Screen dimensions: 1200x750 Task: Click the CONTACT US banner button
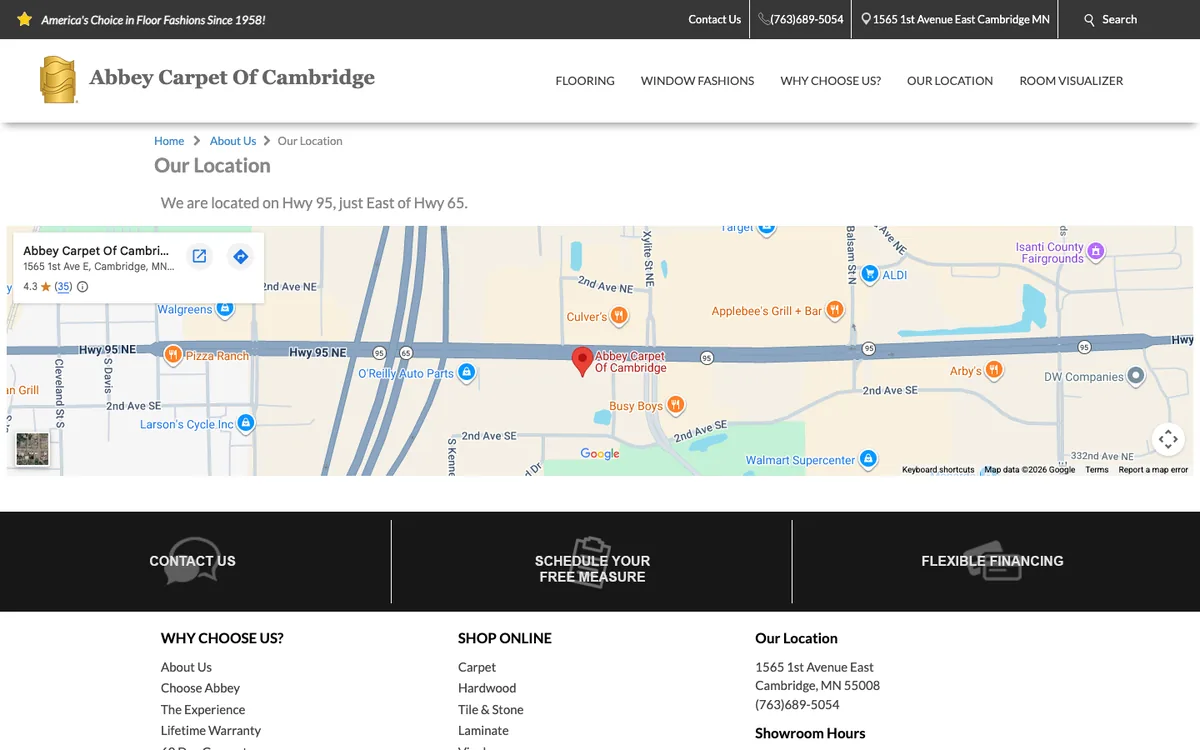pos(192,561)
